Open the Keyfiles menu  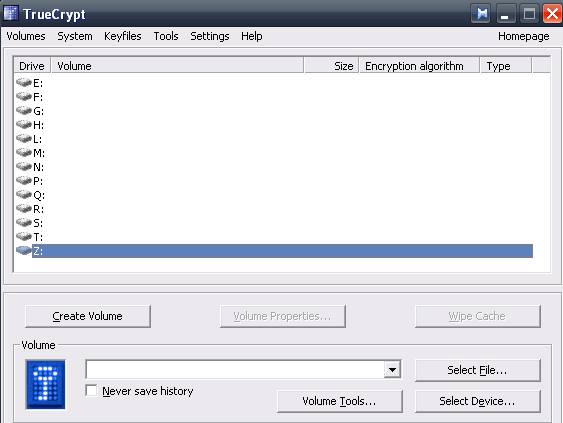coord(123,36)
